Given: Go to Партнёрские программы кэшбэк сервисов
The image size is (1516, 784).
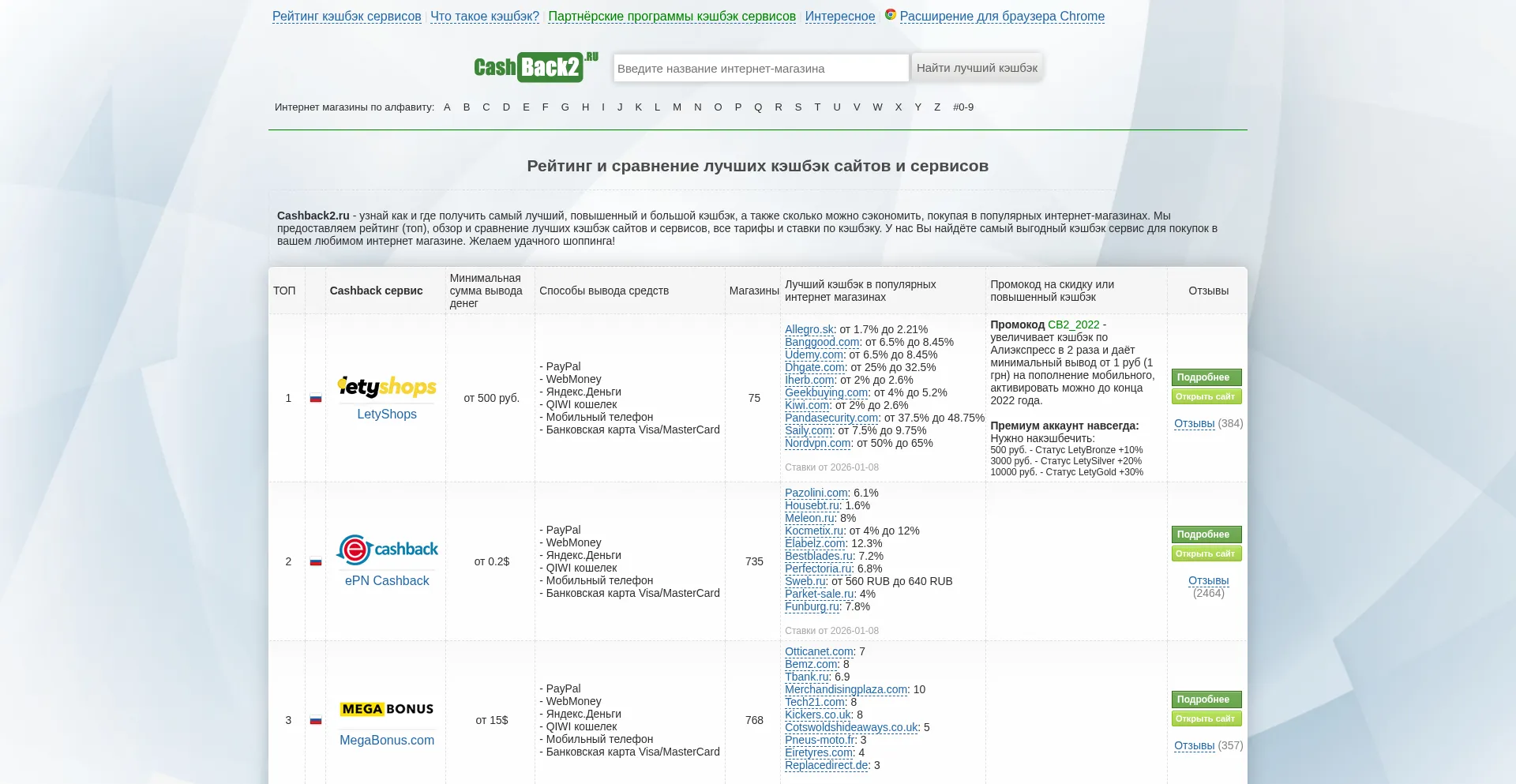Looking at the screenshot, I should pos(672,17).
